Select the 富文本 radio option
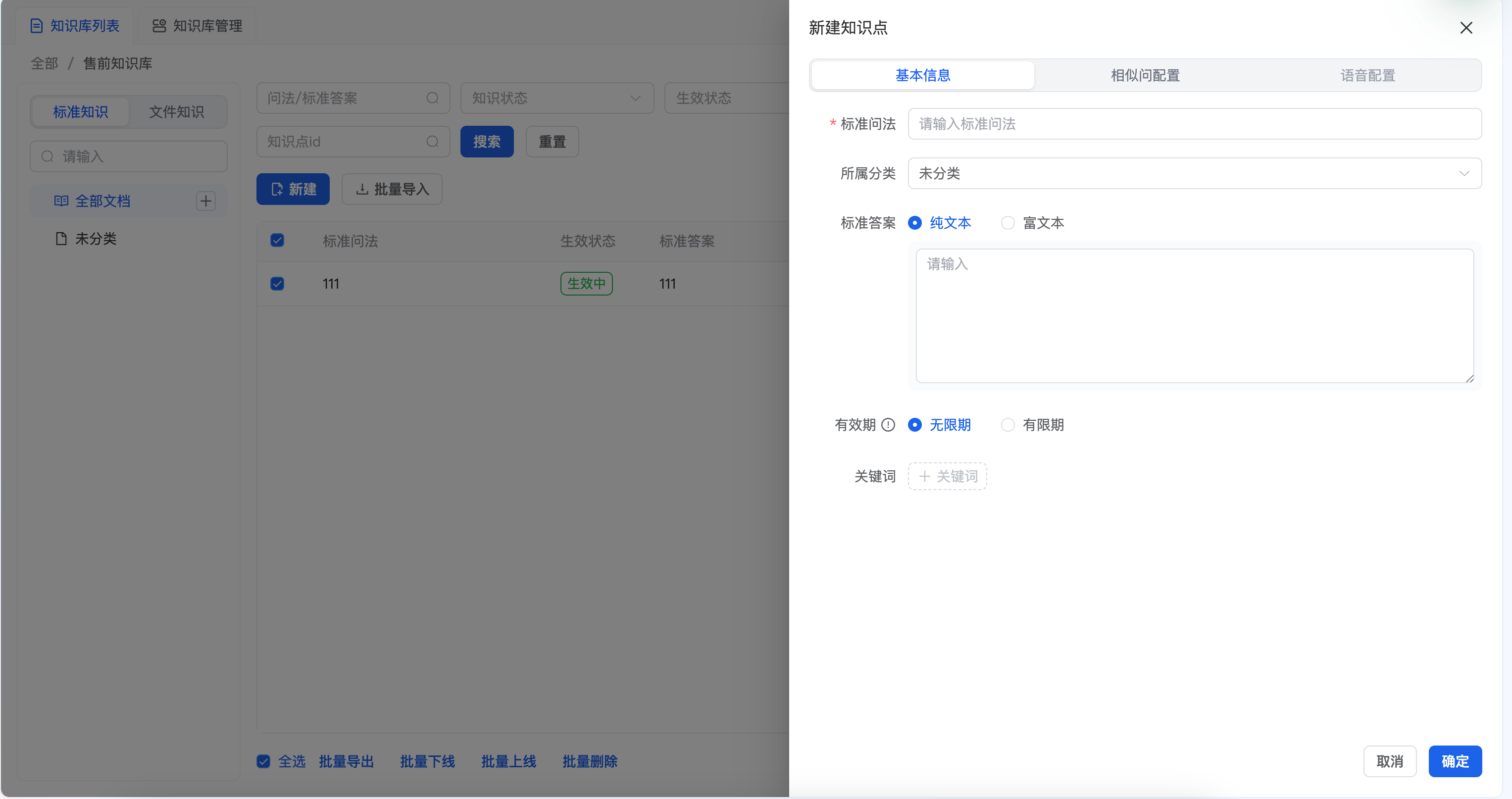The image size is (1512, 799). 1007,223
